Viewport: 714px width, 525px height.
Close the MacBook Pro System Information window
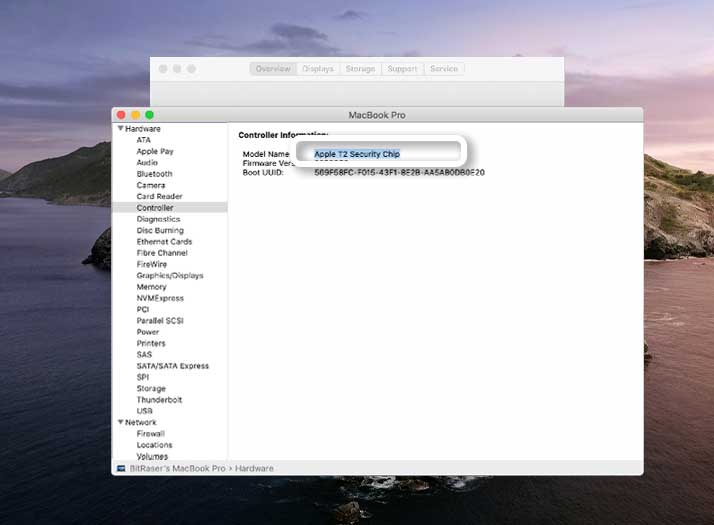(121, 115)
